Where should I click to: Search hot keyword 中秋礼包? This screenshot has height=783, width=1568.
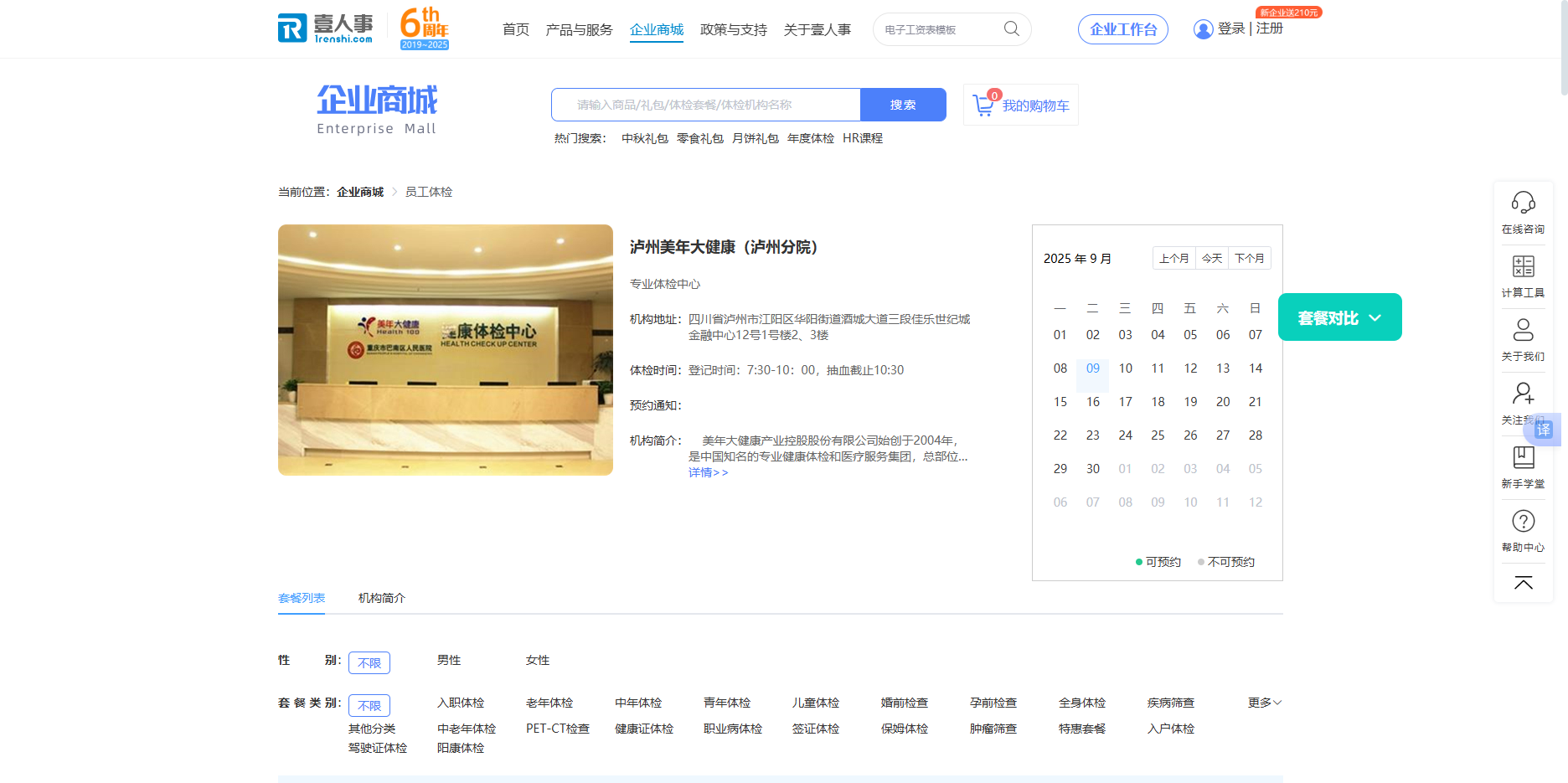645,138
